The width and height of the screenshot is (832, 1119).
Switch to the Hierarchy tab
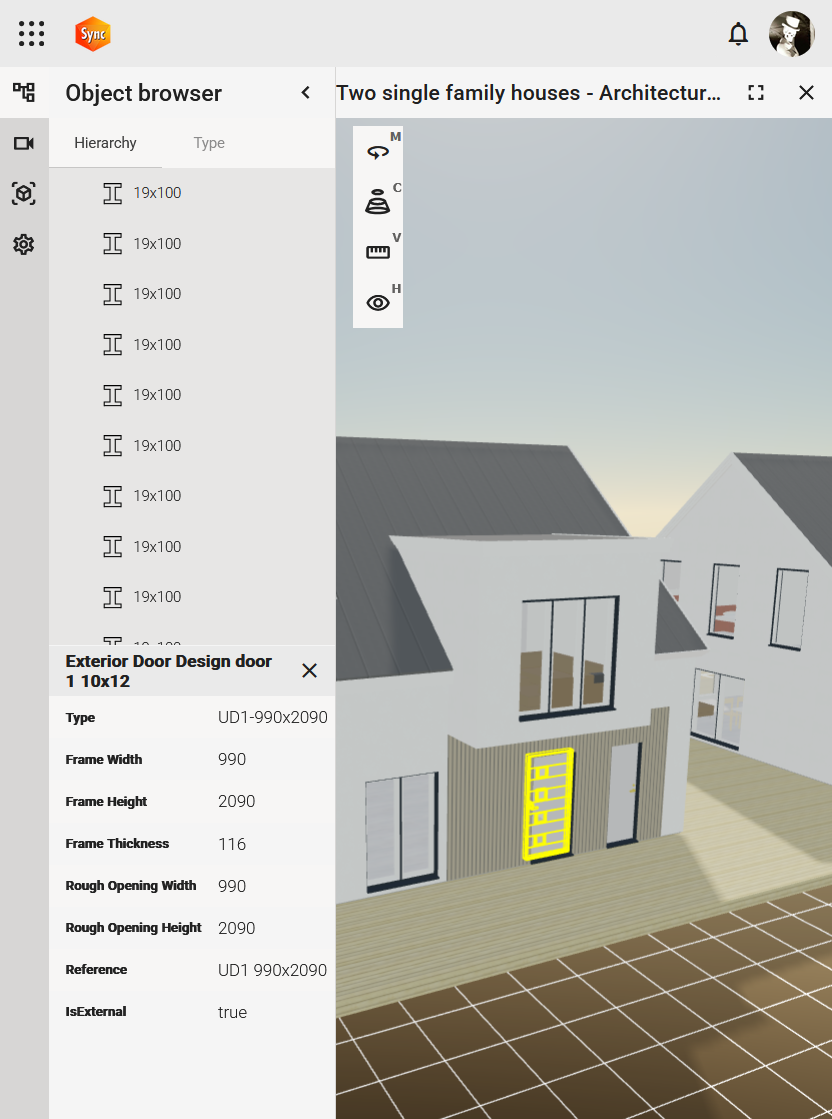[x=105, y=143]
